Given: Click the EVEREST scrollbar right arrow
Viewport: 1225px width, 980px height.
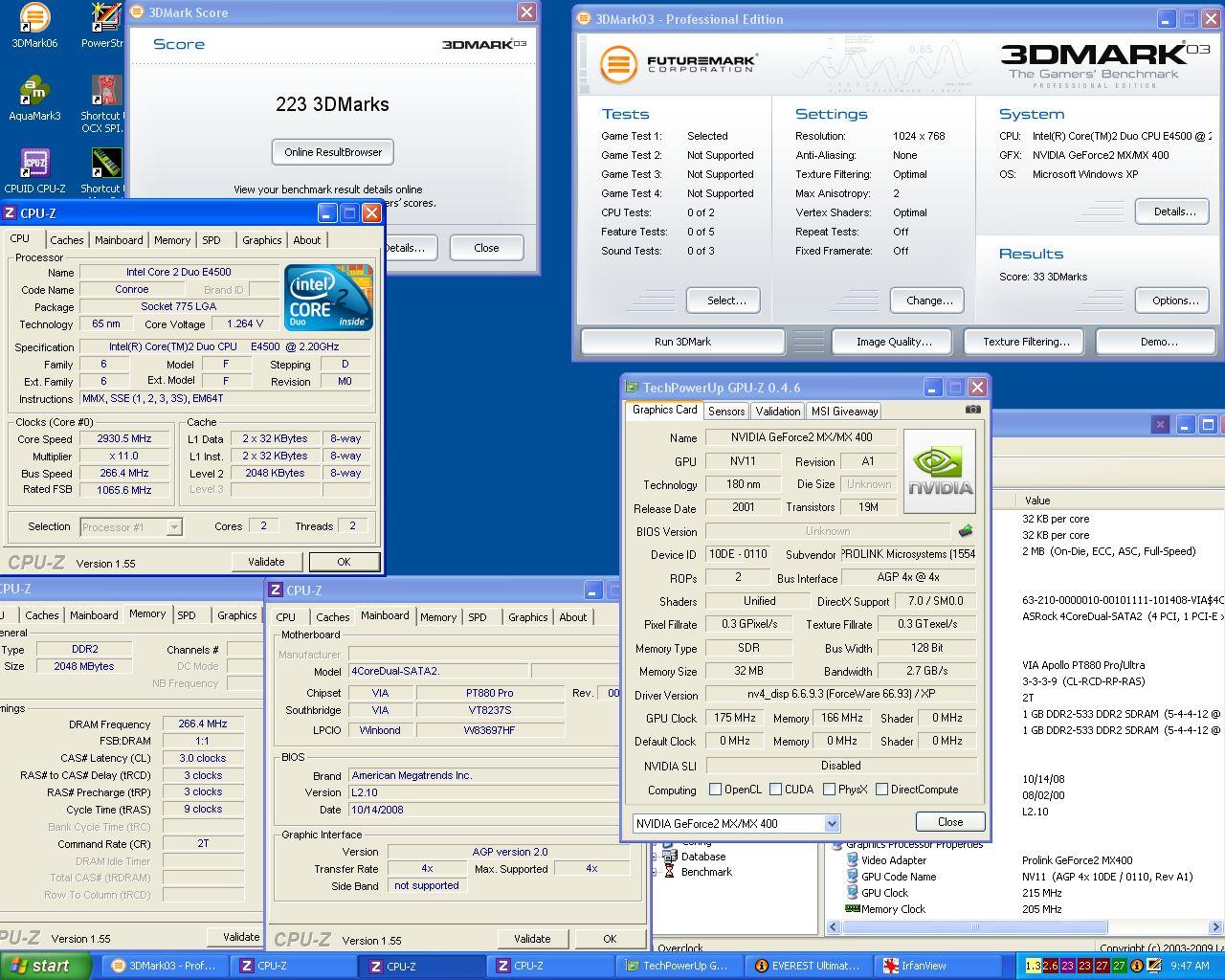Looking at the screenshot, I should click(x=1217, y=926).
